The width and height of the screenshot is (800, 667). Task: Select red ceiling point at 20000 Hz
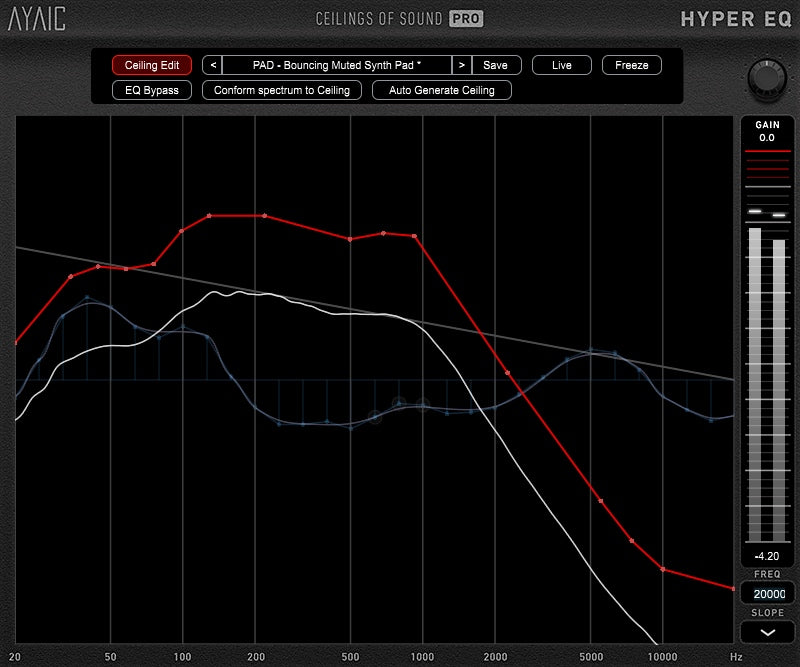(733, 588)
